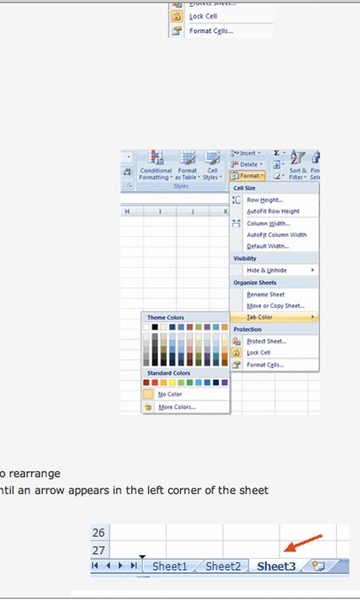The image size is (360, 600).
Task: Choose Rename Sheet
Action: point(266,294)
